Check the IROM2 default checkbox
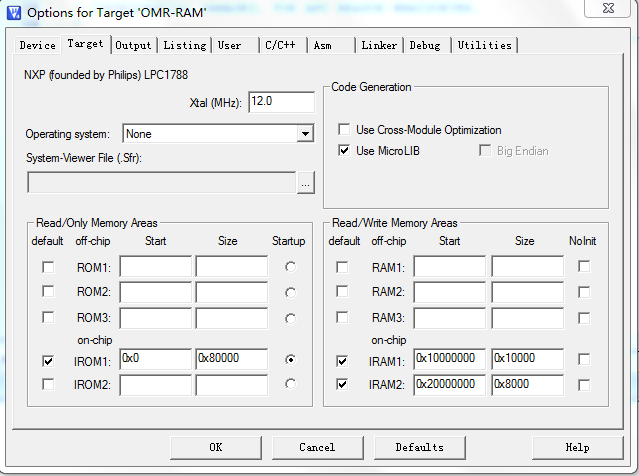The height and width of the screenshot is (476, 639). point(48,384)
